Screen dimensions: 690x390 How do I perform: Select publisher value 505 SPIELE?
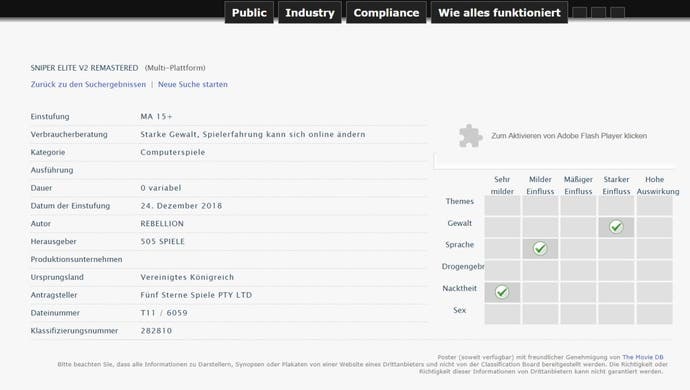[x=162, y=241]
